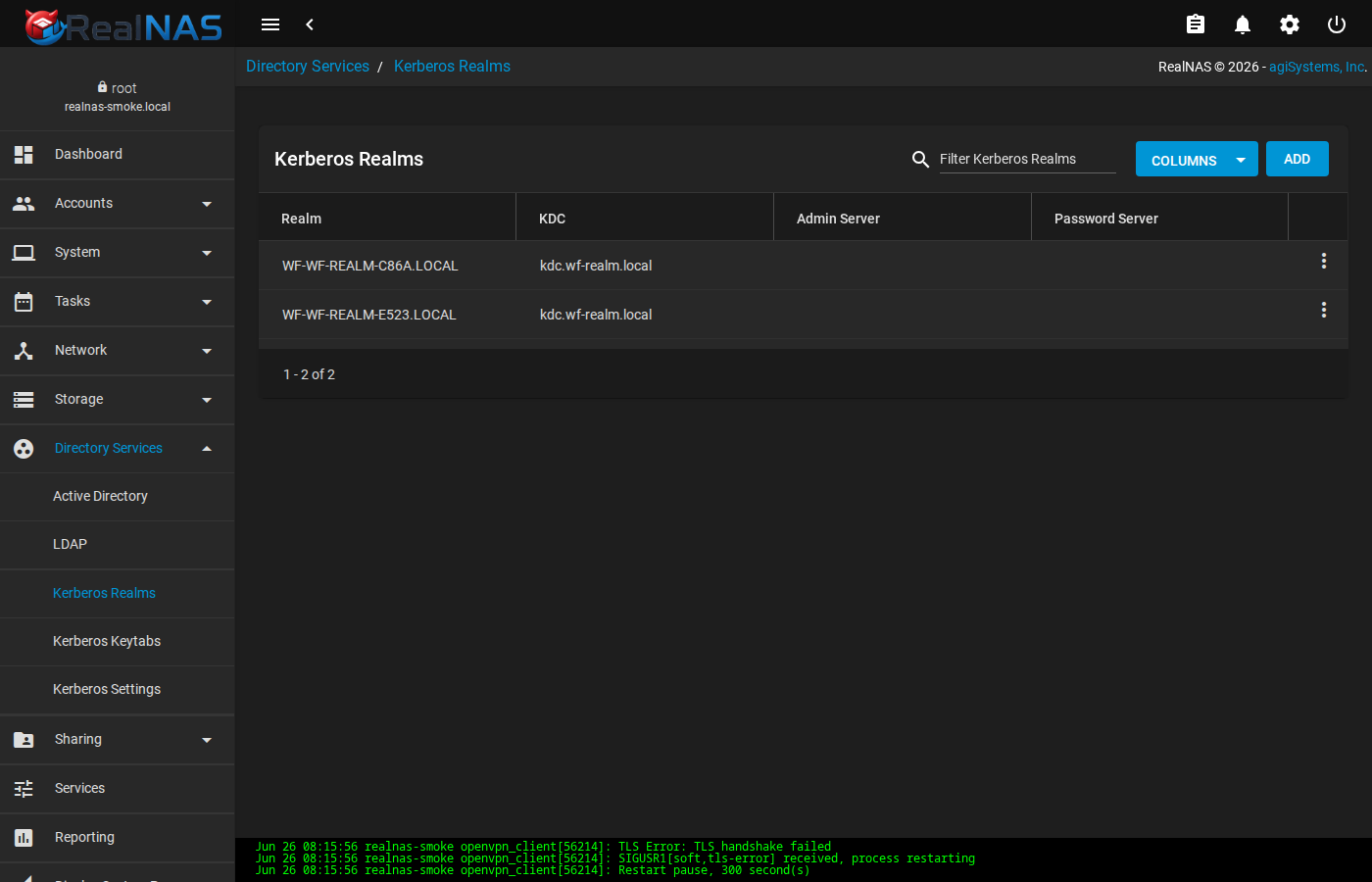Click the Reporting chart icon
1372x882 pixels.
coord(24,837)
